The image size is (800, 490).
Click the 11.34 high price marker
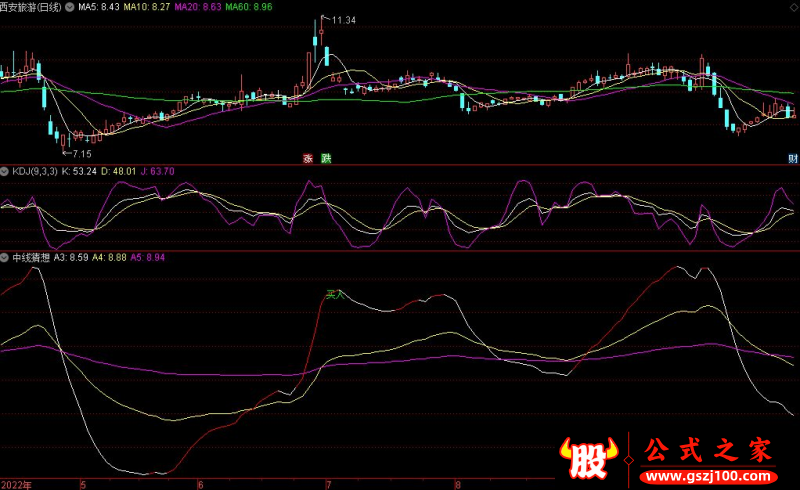point(342,20)
